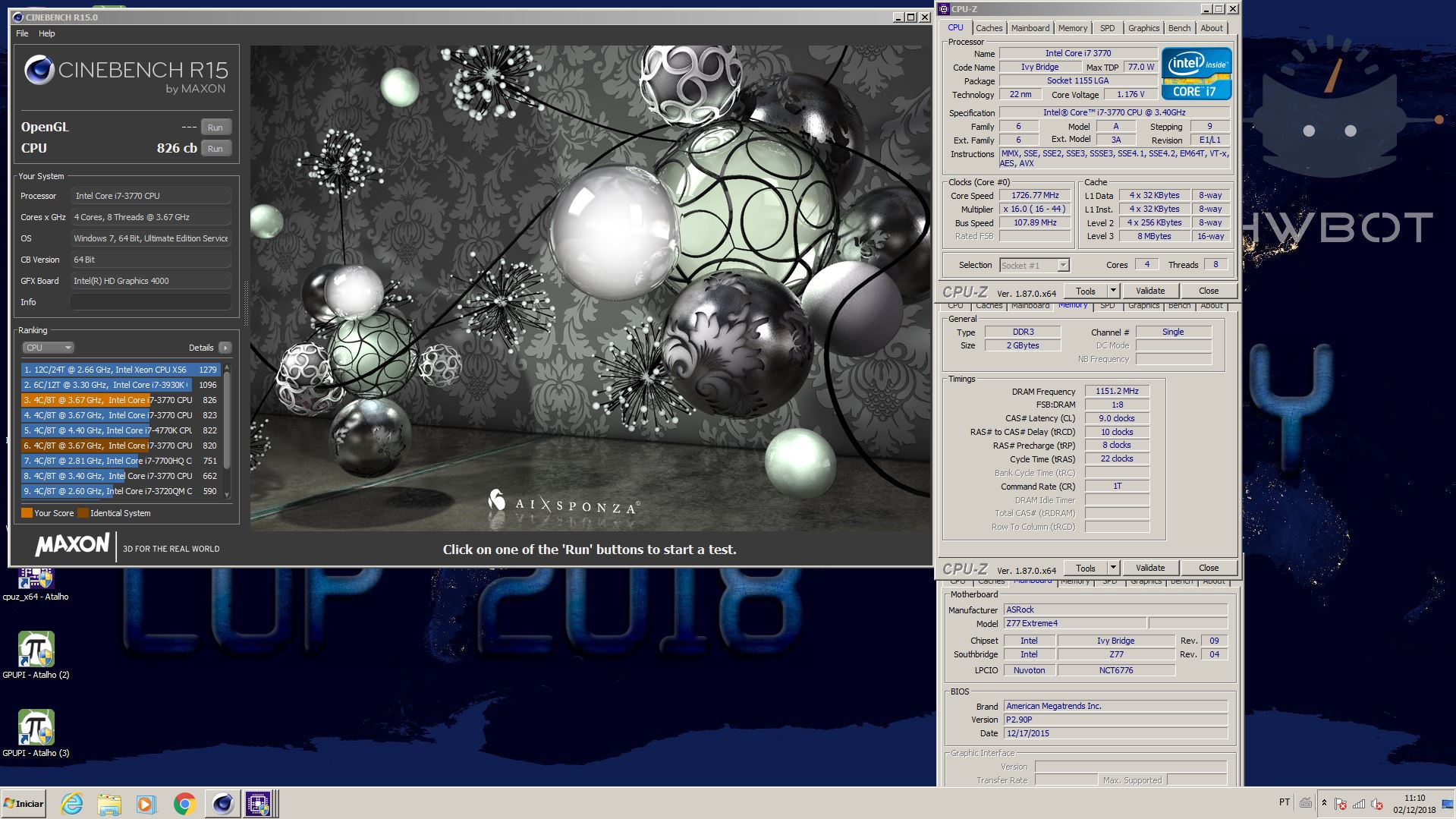Open the About tab in top CPU-Z
The image size is (1456, 819).
[1212, 28]
